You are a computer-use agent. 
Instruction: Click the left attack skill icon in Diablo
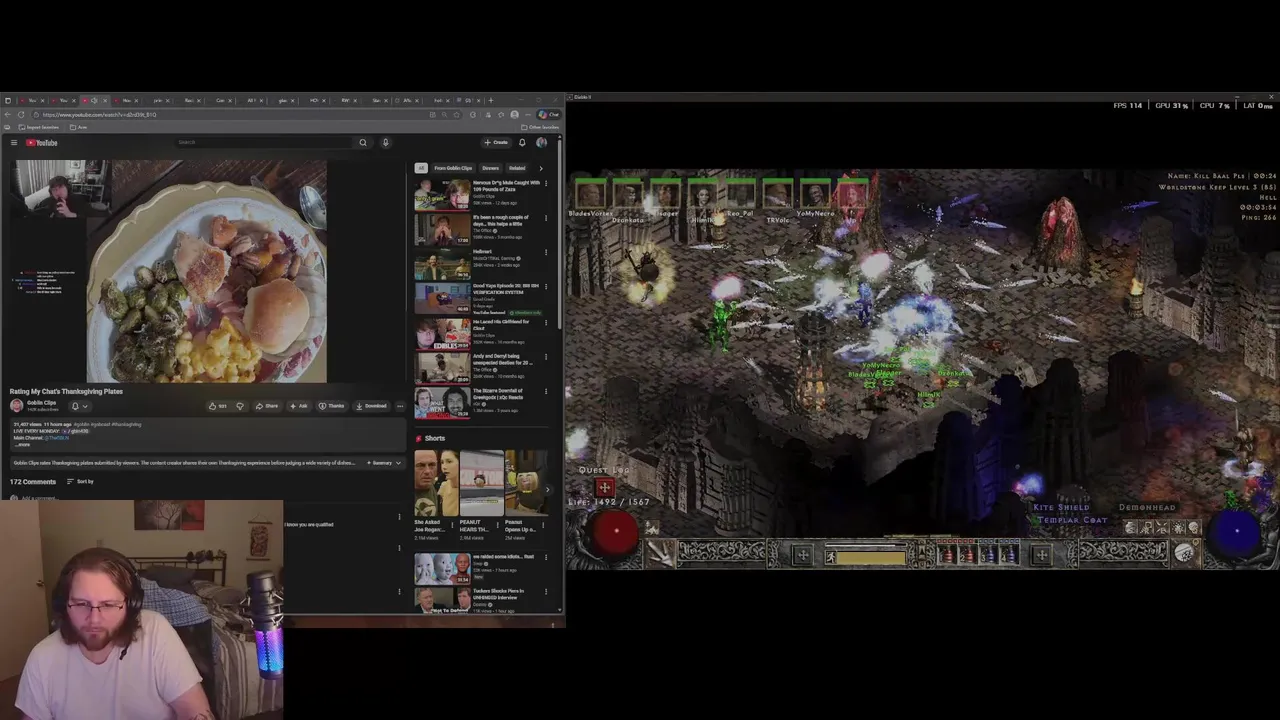[659, 553]
